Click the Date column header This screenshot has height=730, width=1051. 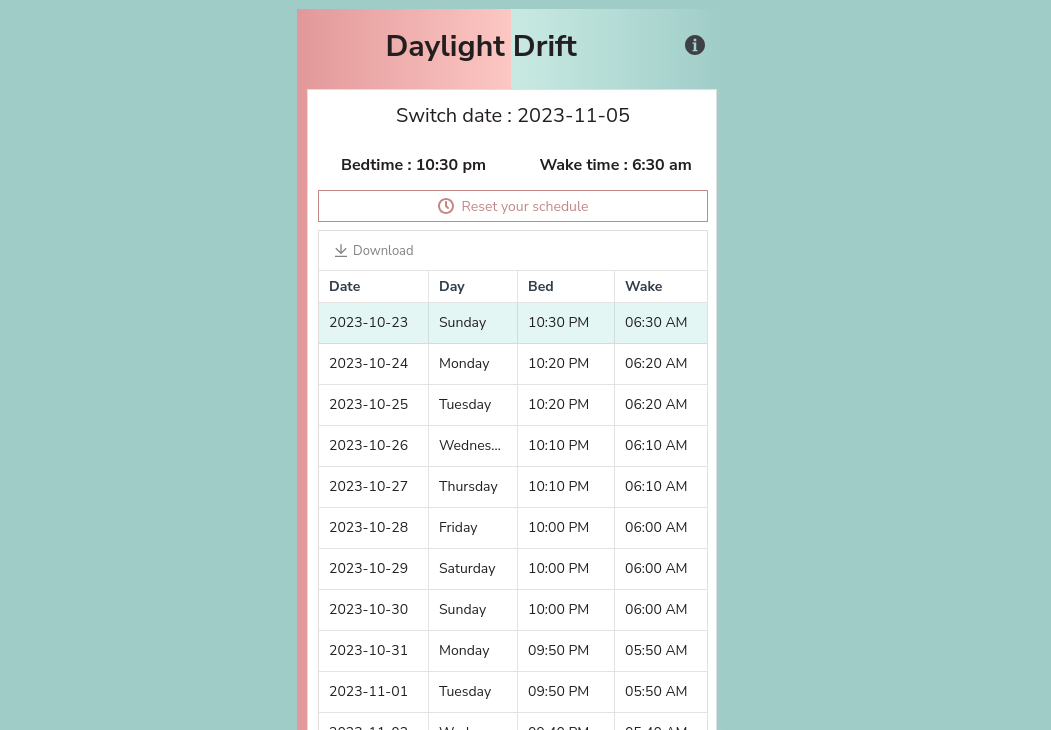[x=345, y=286]
